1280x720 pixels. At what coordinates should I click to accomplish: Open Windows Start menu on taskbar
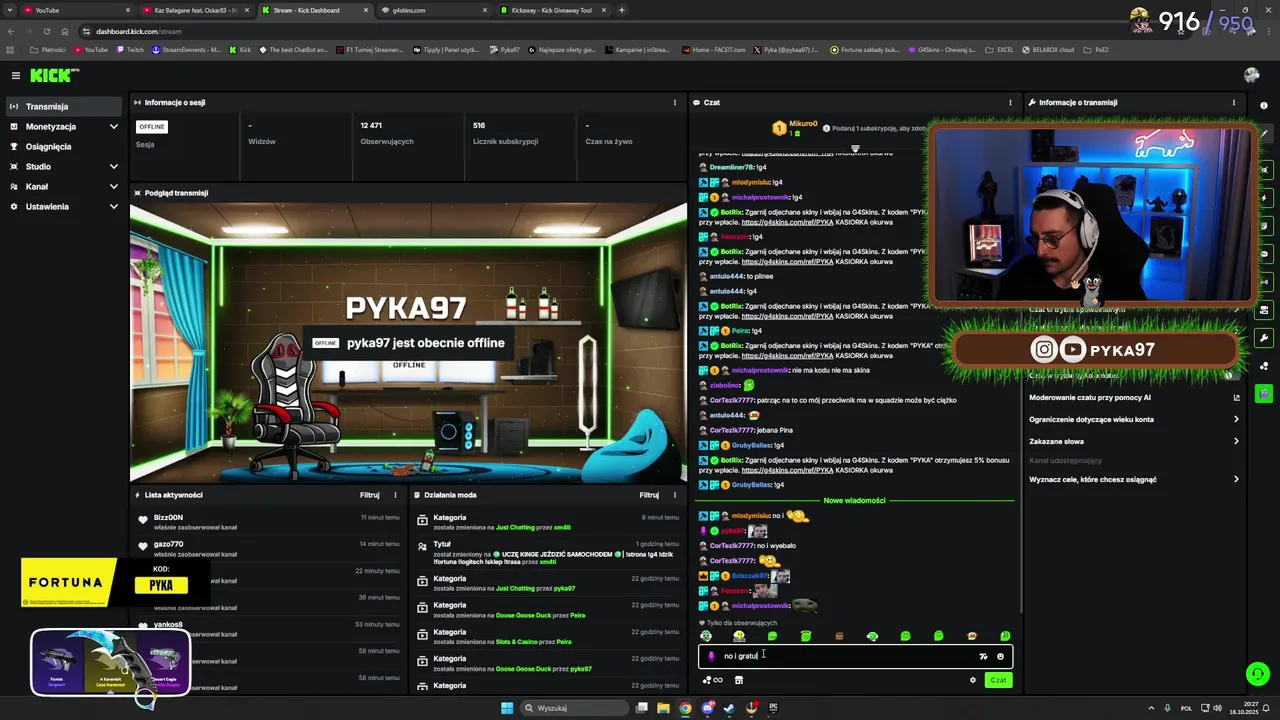(x=507, y=708)
